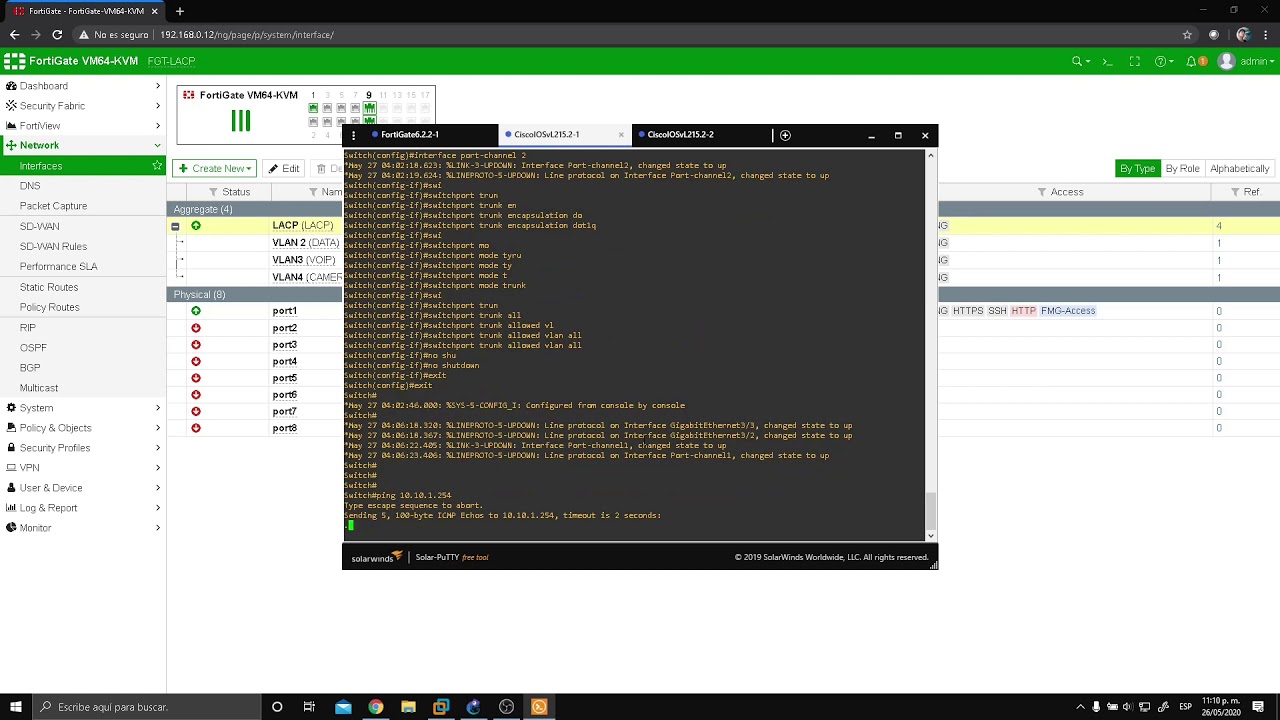Expand the Security Fabric menu
The height and width of the screenshot is (720, 1280).
pyautogui.click(x=83, y=106)
